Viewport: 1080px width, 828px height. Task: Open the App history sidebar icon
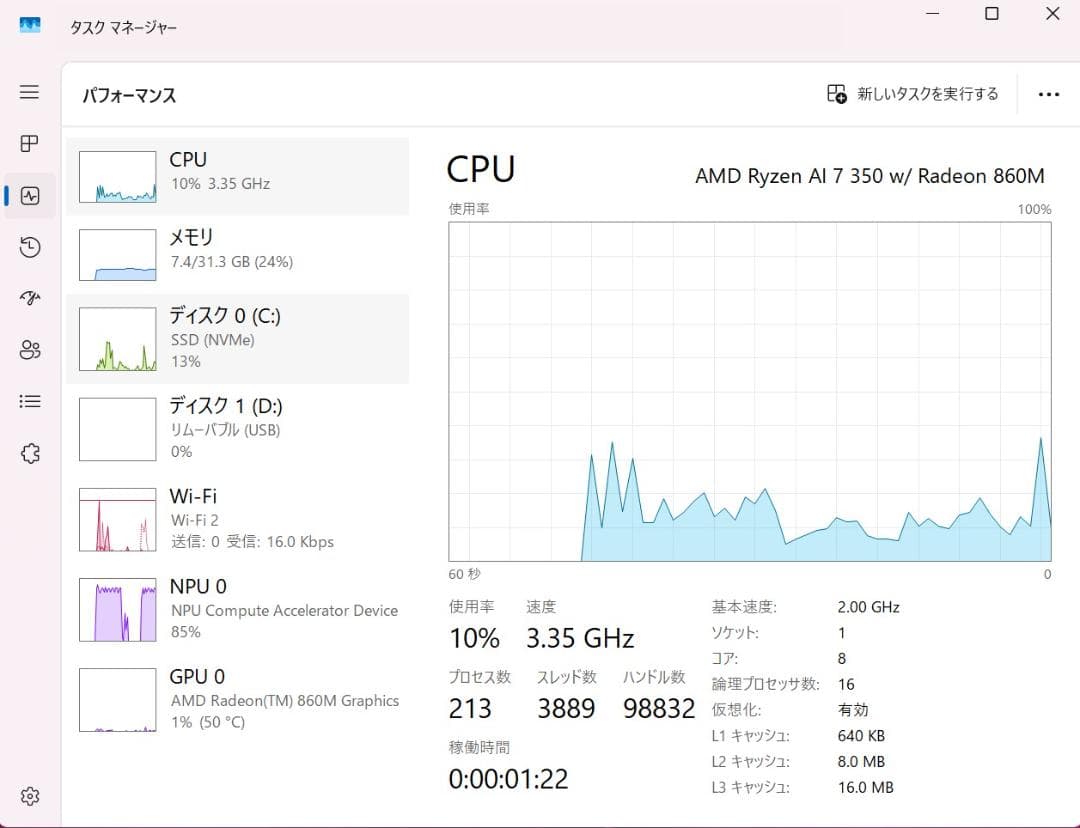click(30, 247)
